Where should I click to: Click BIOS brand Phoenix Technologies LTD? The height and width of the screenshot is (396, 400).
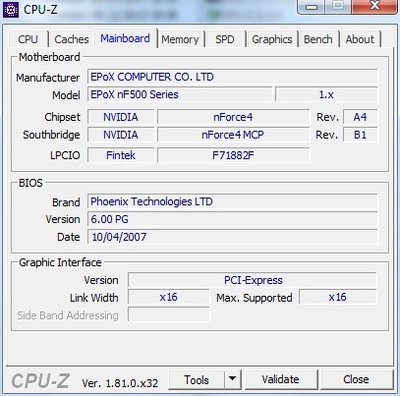[x=232, y=202]
